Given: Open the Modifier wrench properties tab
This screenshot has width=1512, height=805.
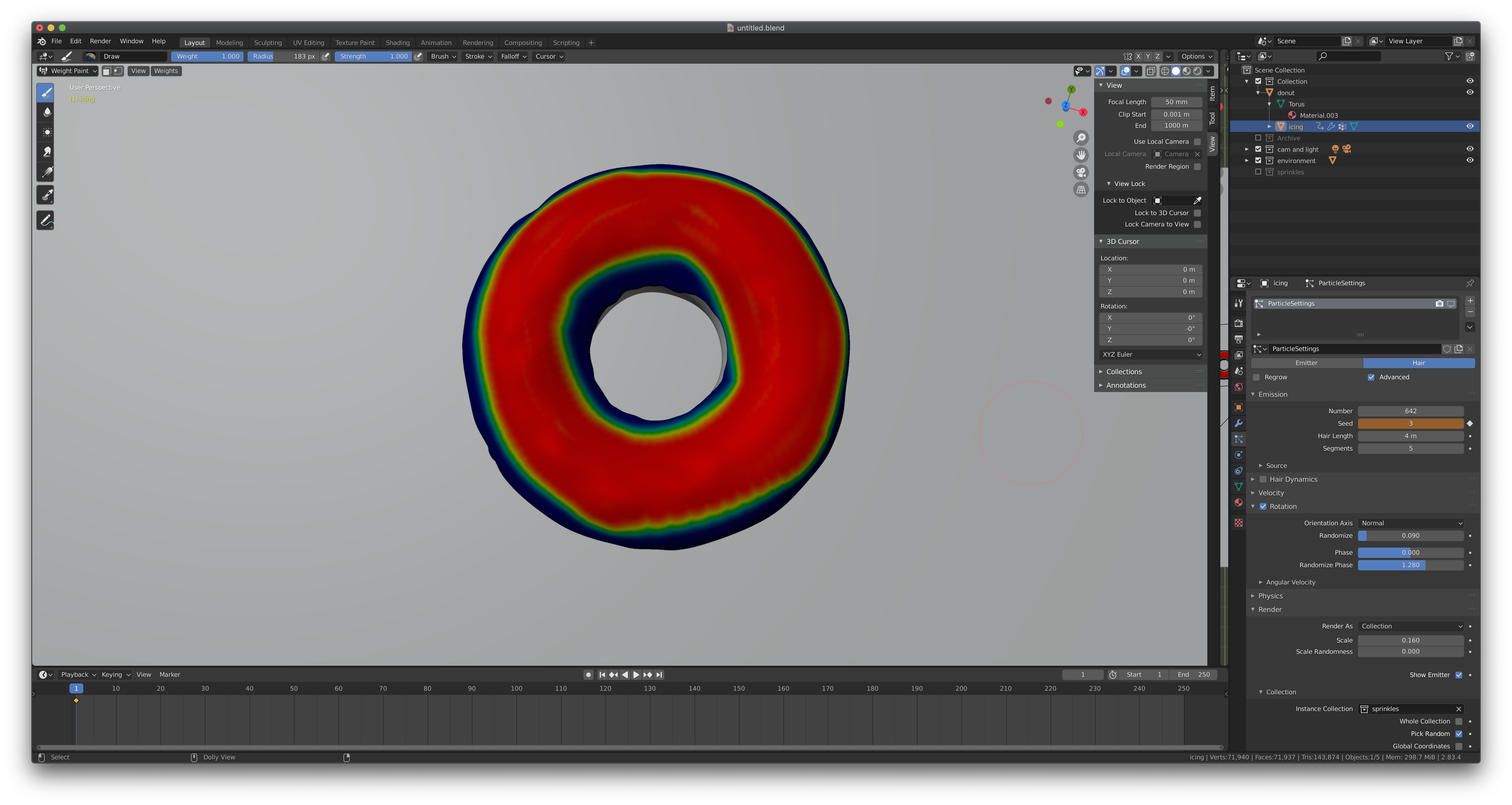Looking at the screenshot, I should click(x=1238, y=423).
